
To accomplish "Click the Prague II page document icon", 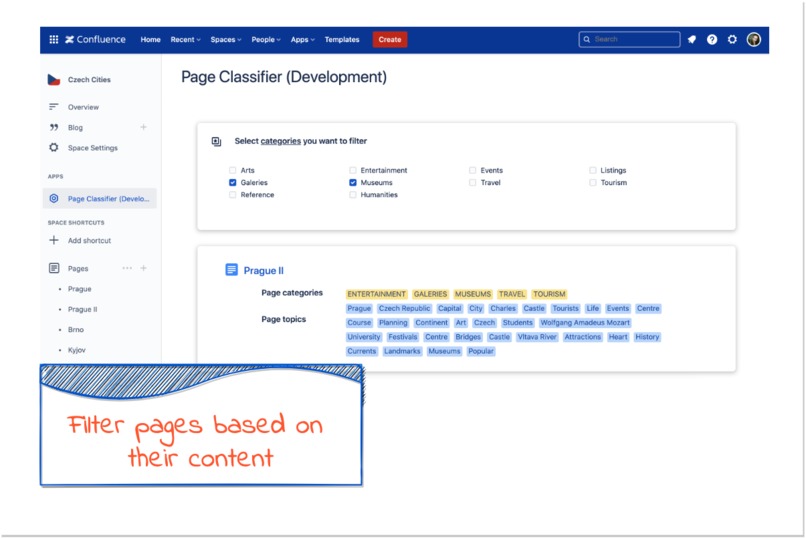I will (x=231, y=270).
